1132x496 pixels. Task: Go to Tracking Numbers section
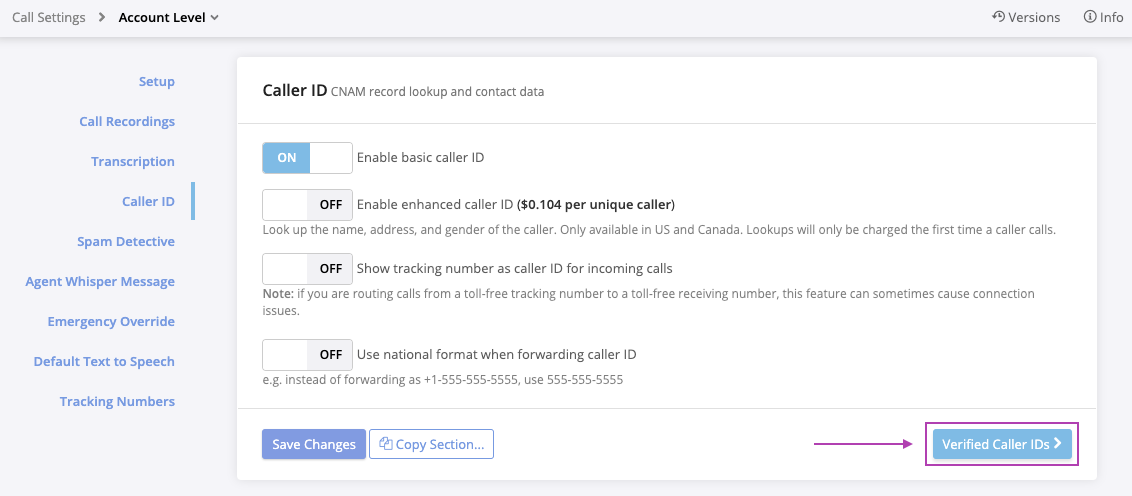(x=117, y=402)
